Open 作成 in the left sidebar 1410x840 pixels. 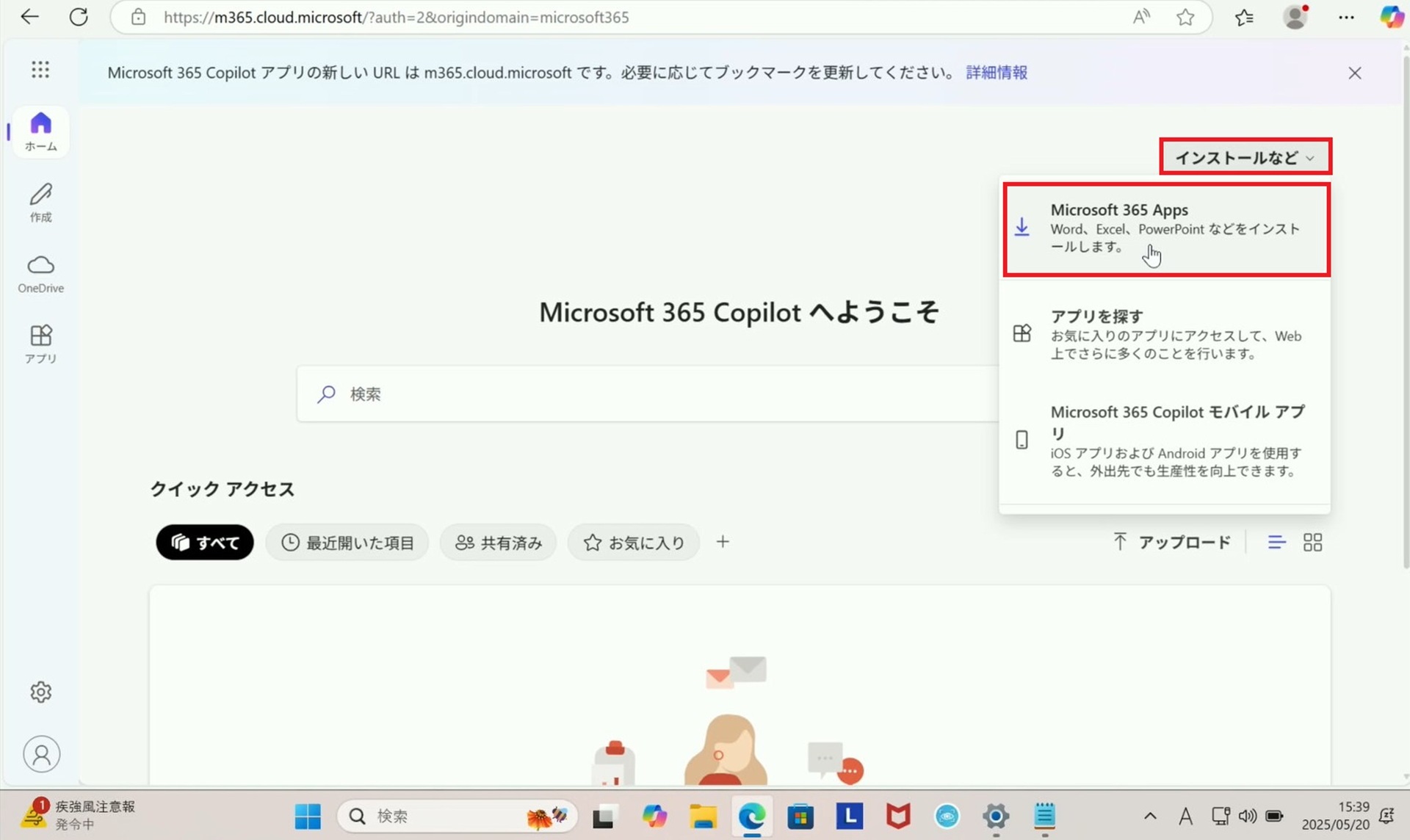[41, 203]
